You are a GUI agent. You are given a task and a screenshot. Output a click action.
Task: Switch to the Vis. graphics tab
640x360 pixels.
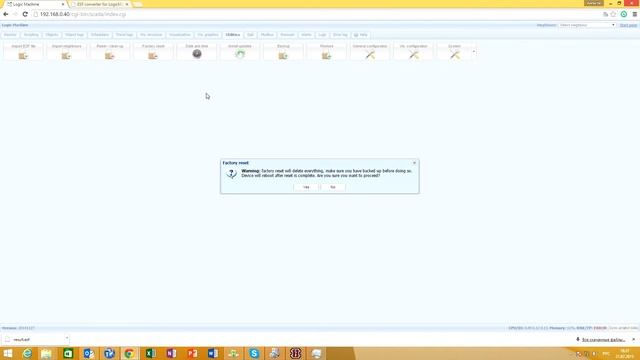208,35
